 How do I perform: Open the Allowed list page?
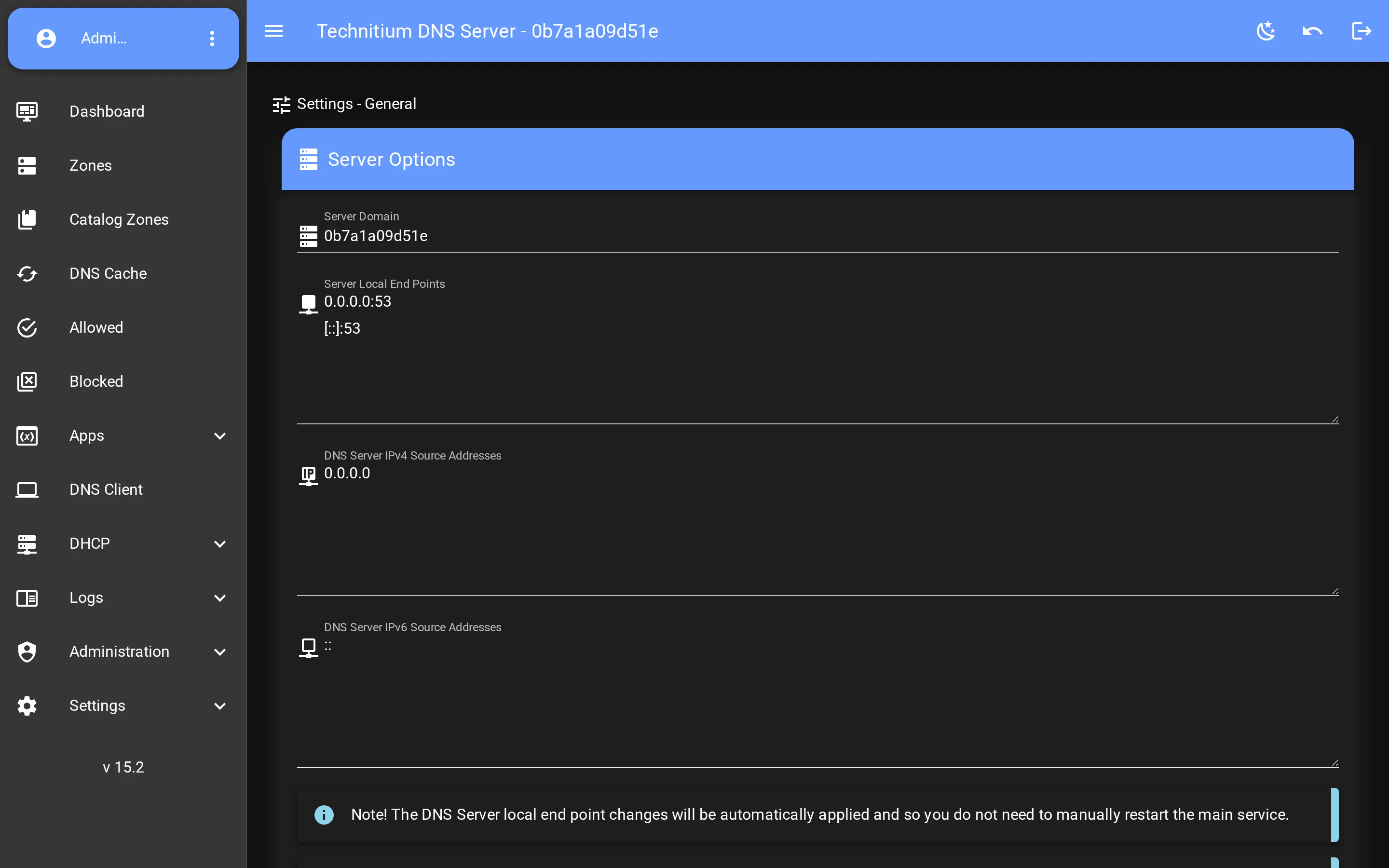[123, 327]
